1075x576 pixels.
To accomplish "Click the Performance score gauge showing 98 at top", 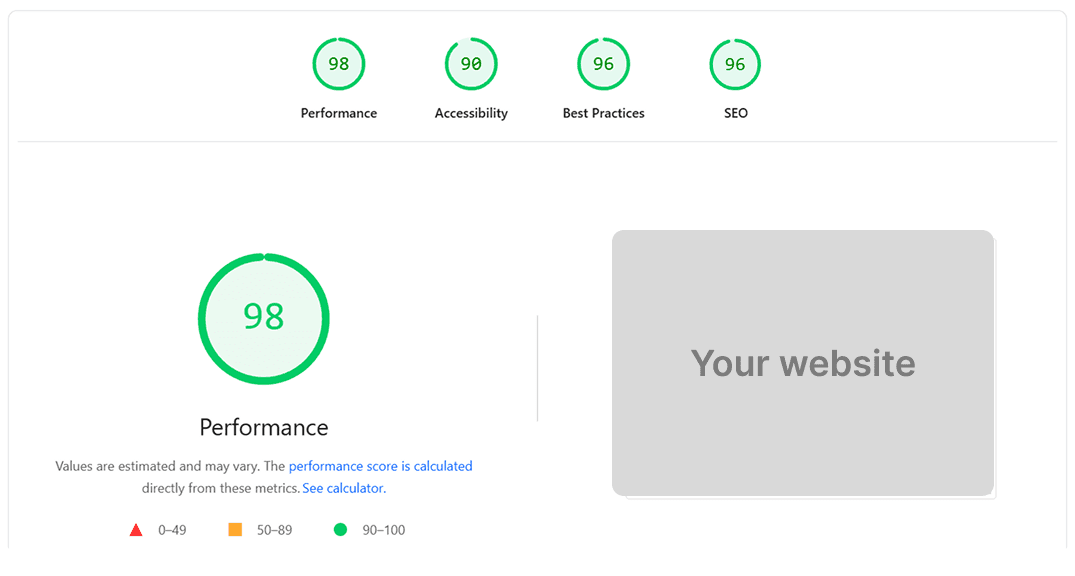I will click(x=339, y=64).
